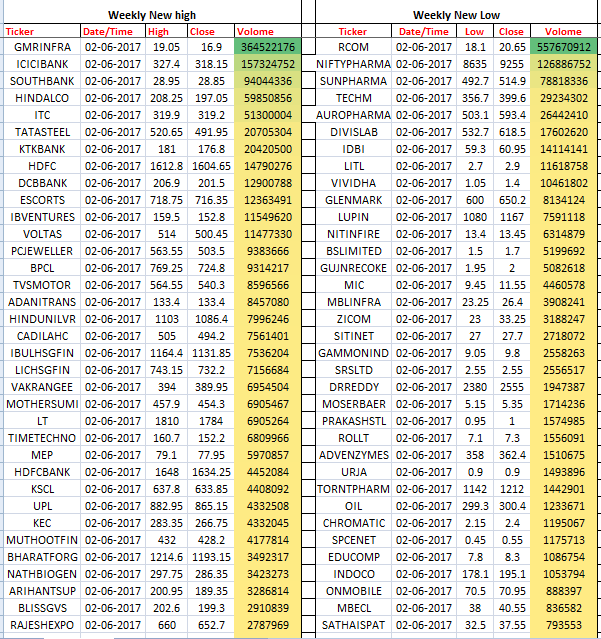Select the BHARATFORG high value 1214.6
This screenshot has height=639, width=601.
click(x=167, y=557)
